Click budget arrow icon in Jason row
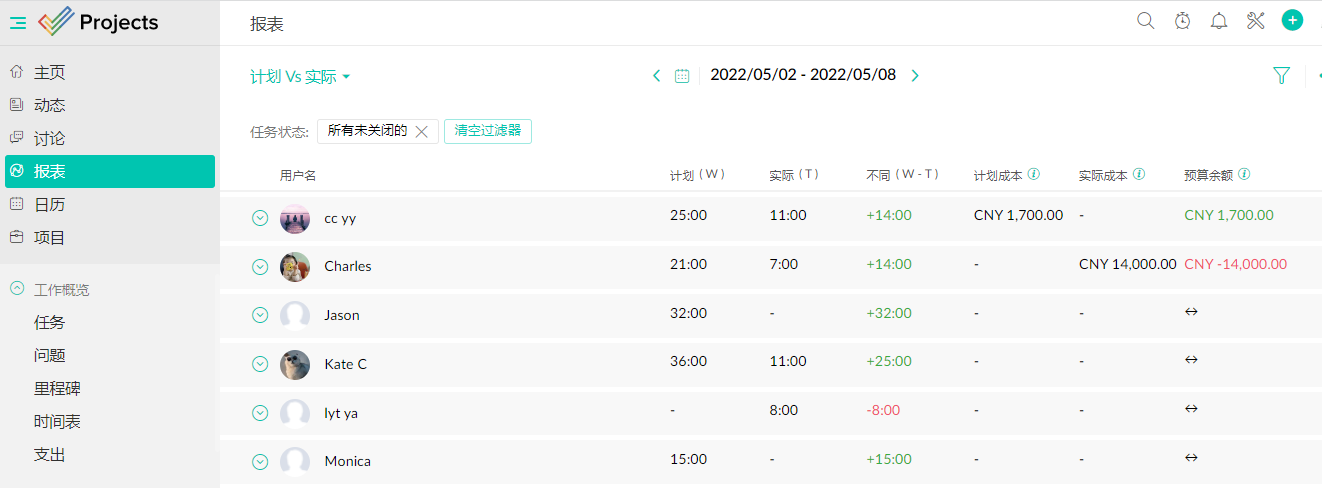Image resolution: width=1322 pixels, height=488 pixels. point(1191,311)
